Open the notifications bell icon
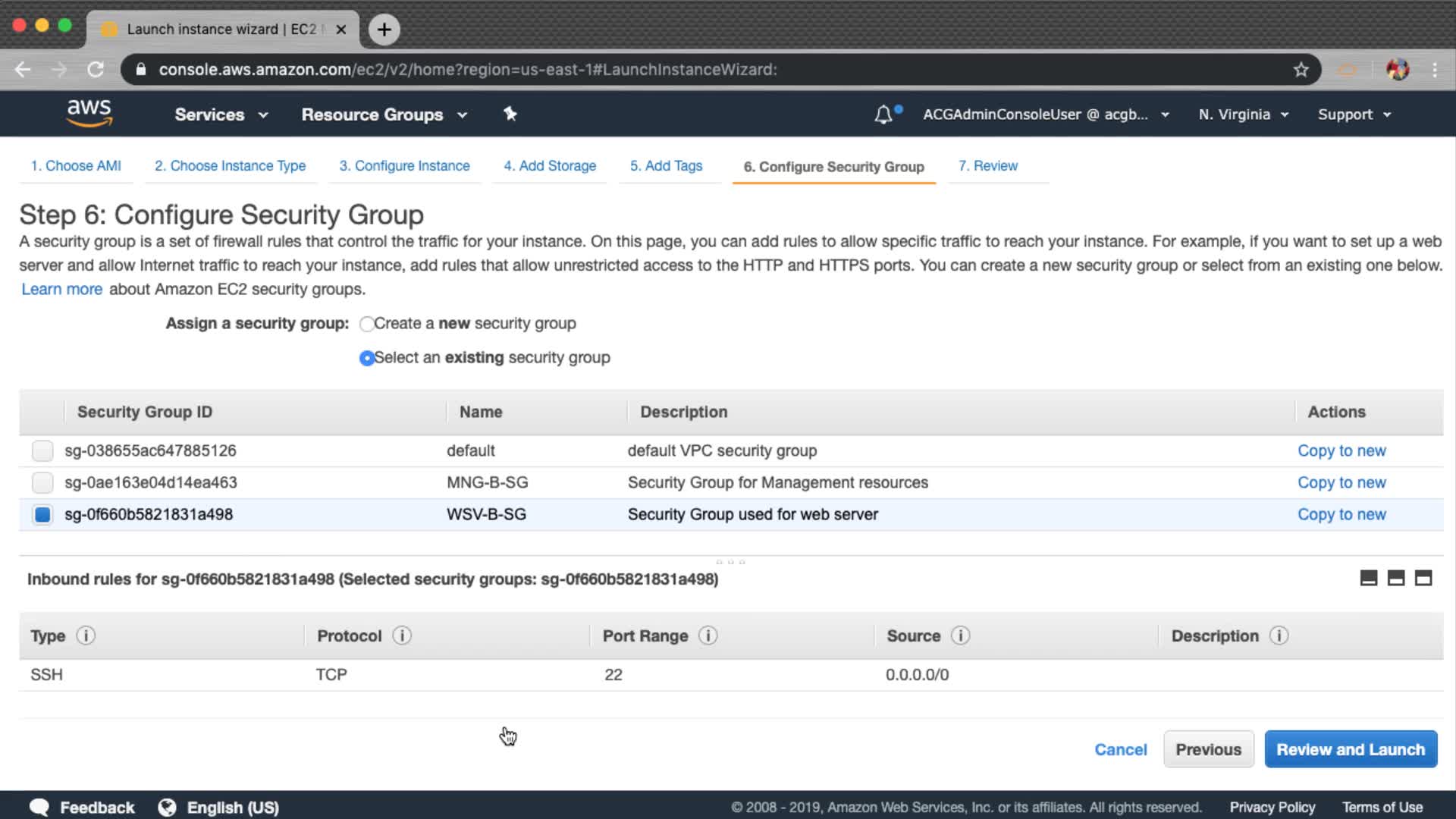Viewport: 1456px width, 819px height. 883,115
